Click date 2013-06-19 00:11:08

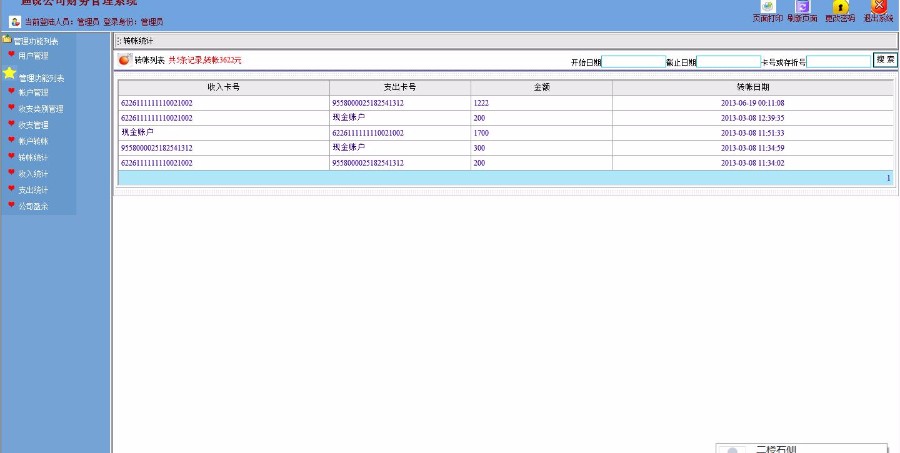[x=752, y=103]
